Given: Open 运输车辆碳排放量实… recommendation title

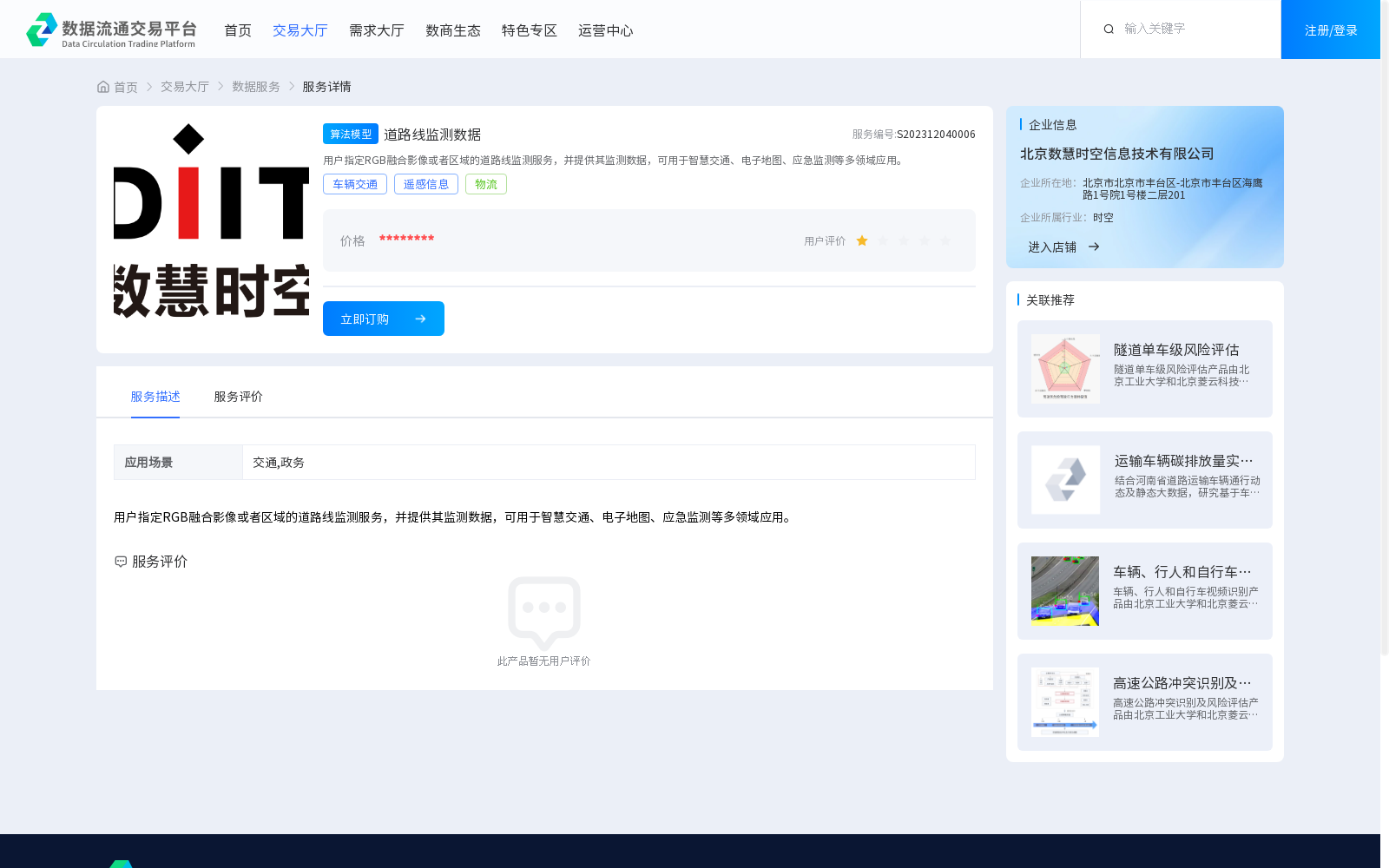Looking at the screenshot, I should (1184, 461).
